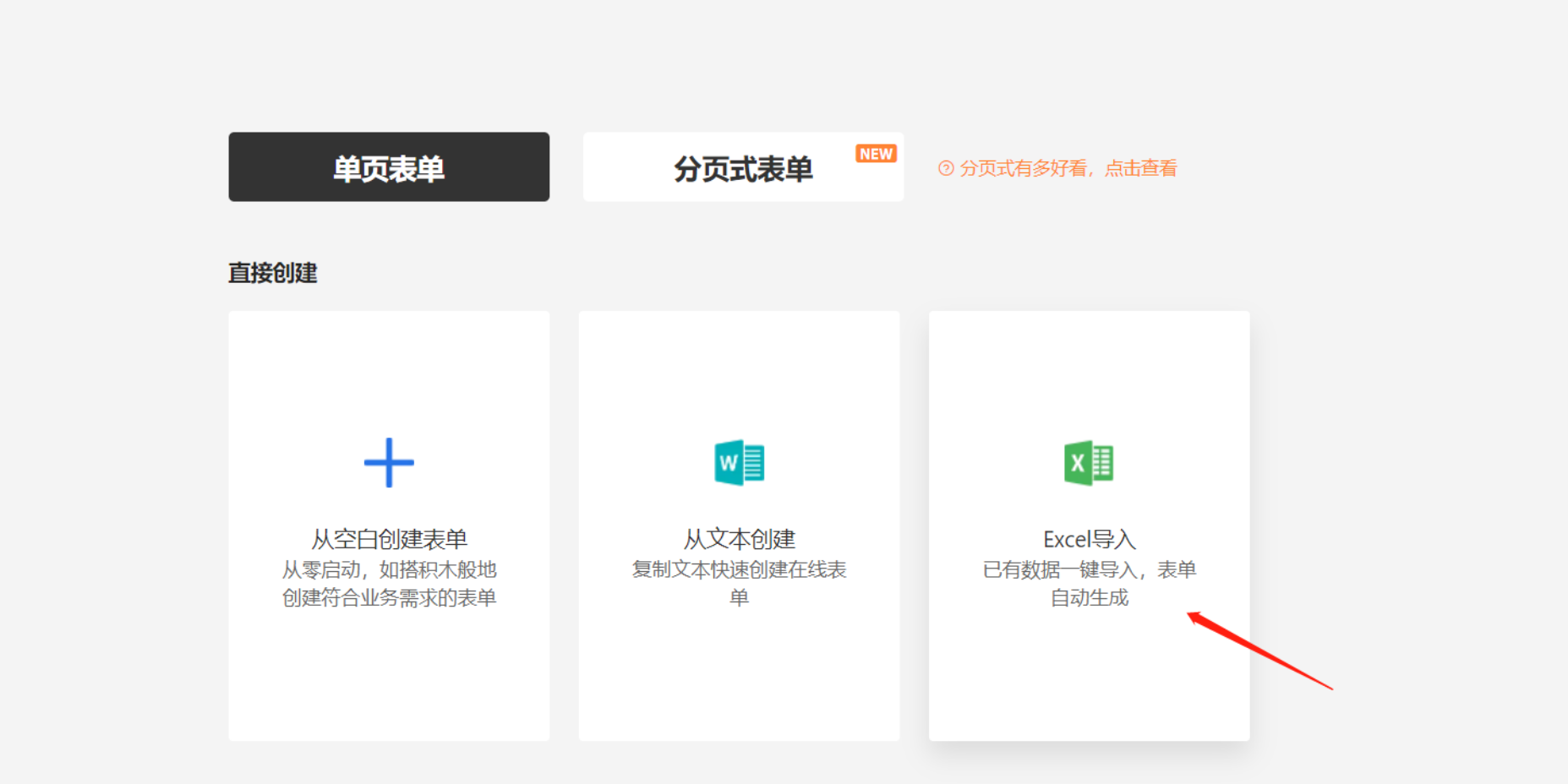Click the 直接创建 section heading
Screen dimensions: 1568x784
tap(273, 273)
